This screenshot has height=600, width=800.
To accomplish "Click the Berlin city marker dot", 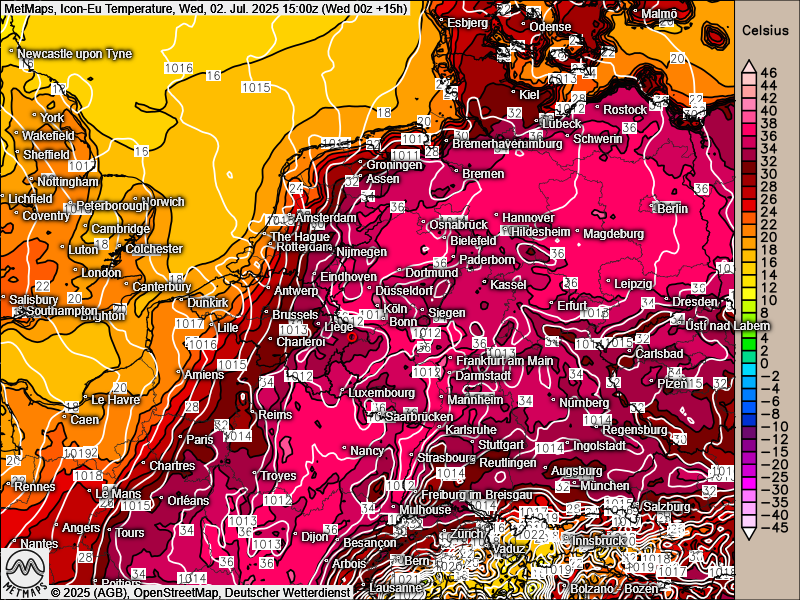I will [x=653, y=208].
